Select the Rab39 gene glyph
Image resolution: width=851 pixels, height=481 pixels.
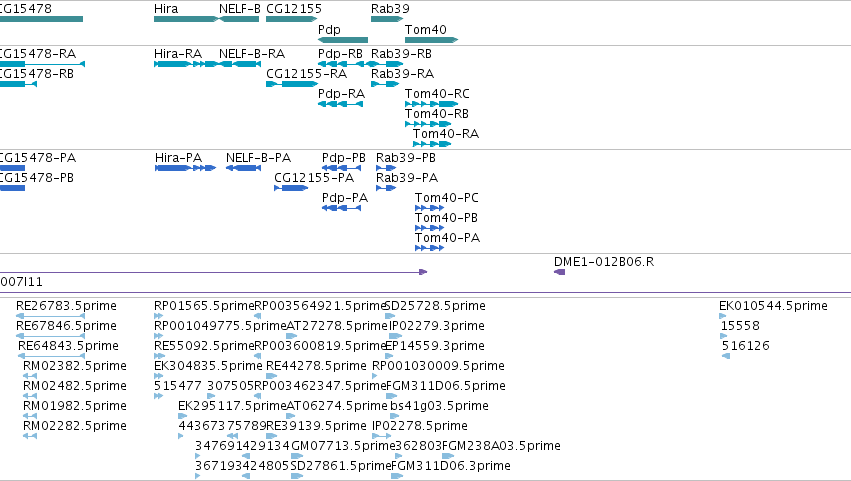387,19
